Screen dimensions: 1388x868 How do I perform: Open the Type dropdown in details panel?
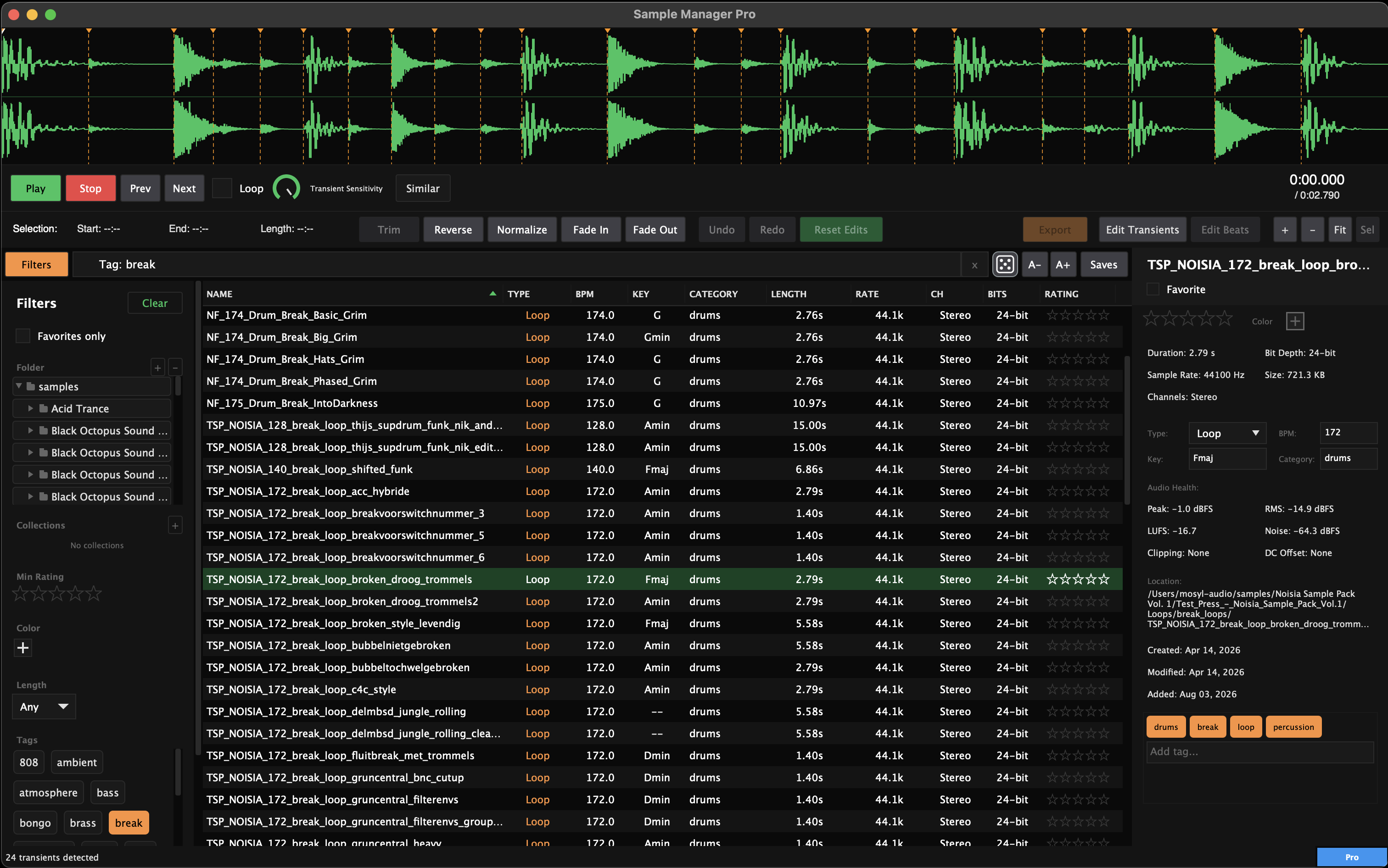pyautogui.click(x=1227, y=434)
